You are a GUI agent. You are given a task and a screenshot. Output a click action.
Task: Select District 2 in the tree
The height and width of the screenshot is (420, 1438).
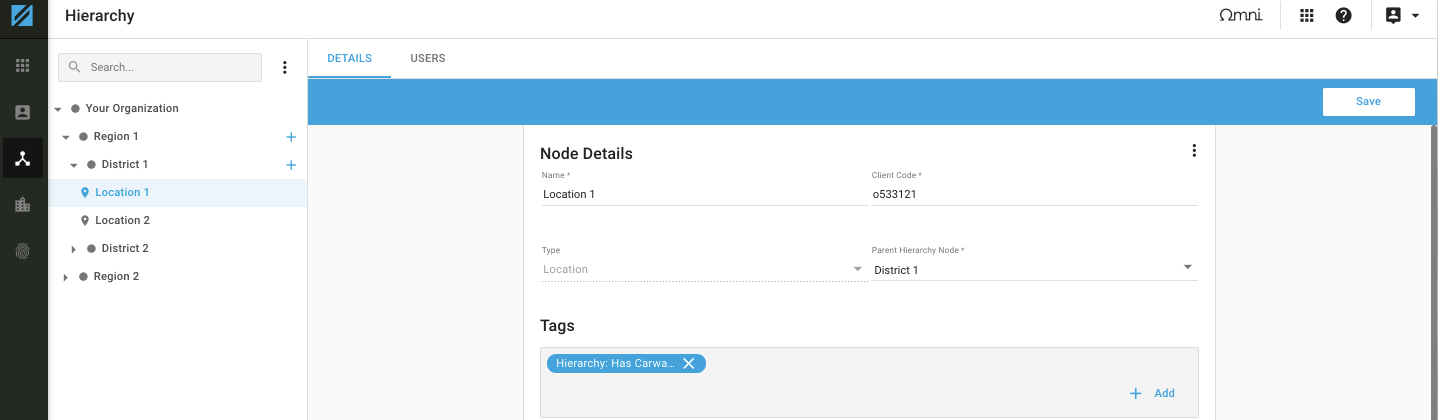125,248
